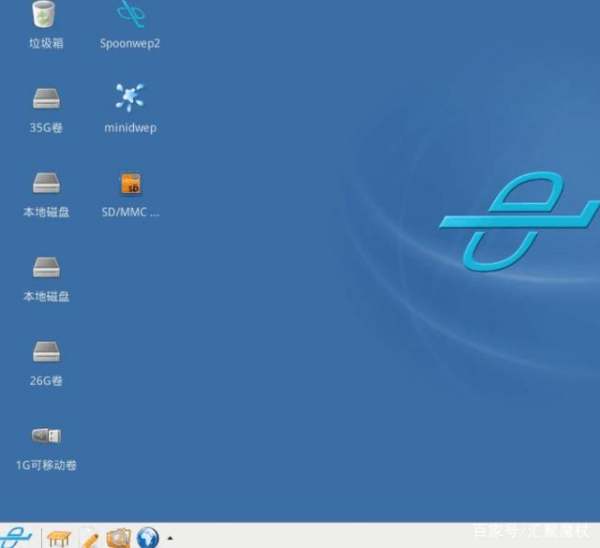Click the minidwep label text
The image size is (600, 548).
tap(130, 128)
